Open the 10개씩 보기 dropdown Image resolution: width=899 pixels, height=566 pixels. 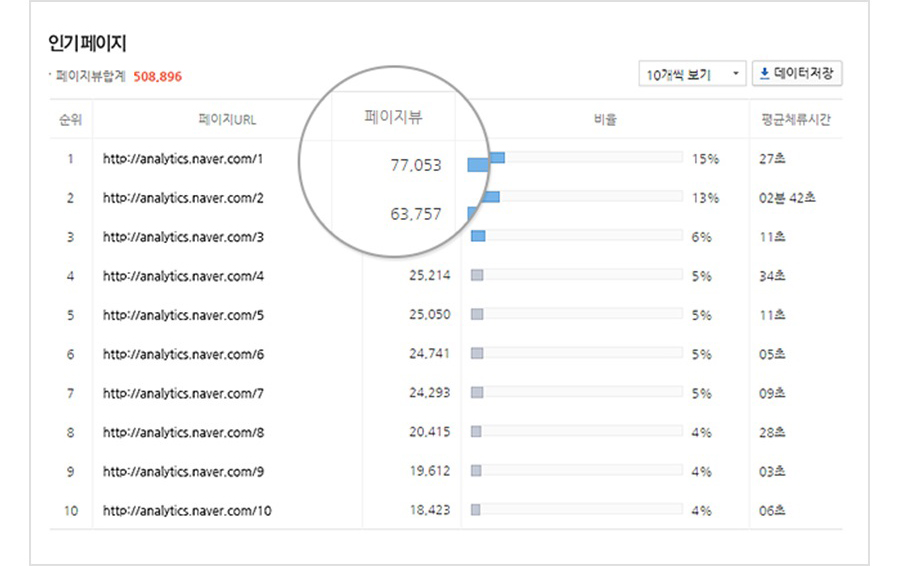pos(692,74)
